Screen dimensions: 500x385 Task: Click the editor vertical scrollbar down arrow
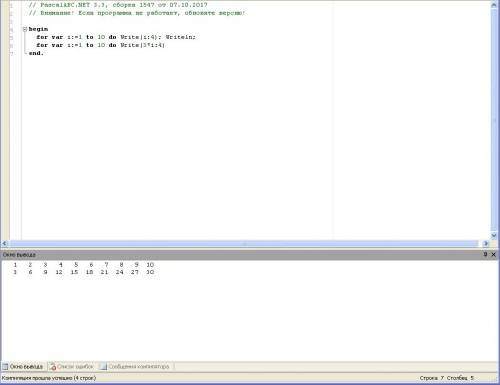[494, 235]
